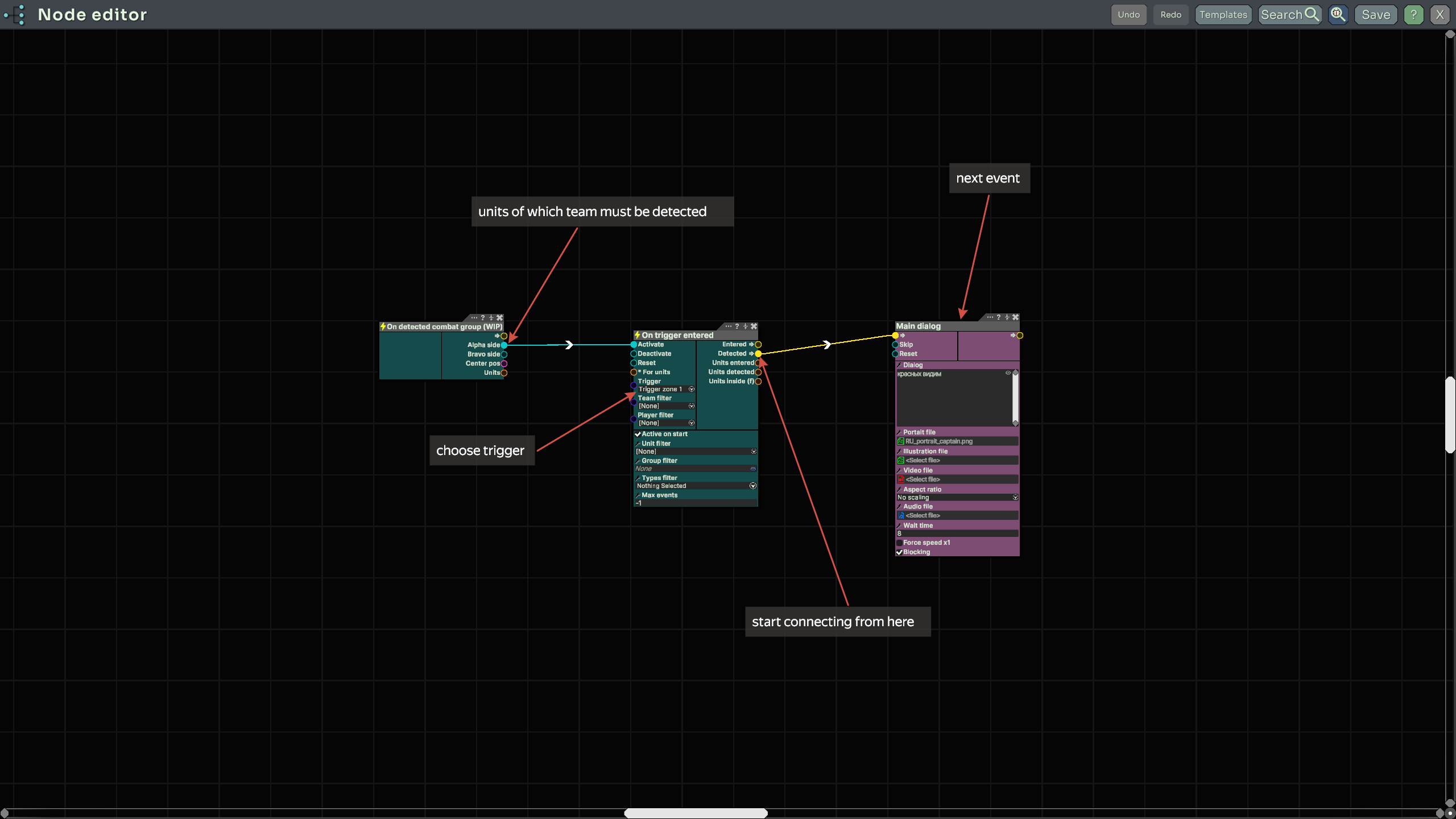Screen dimensions: 1456x819
Task: Save the node graph
Action: (x=1375, y=15)
